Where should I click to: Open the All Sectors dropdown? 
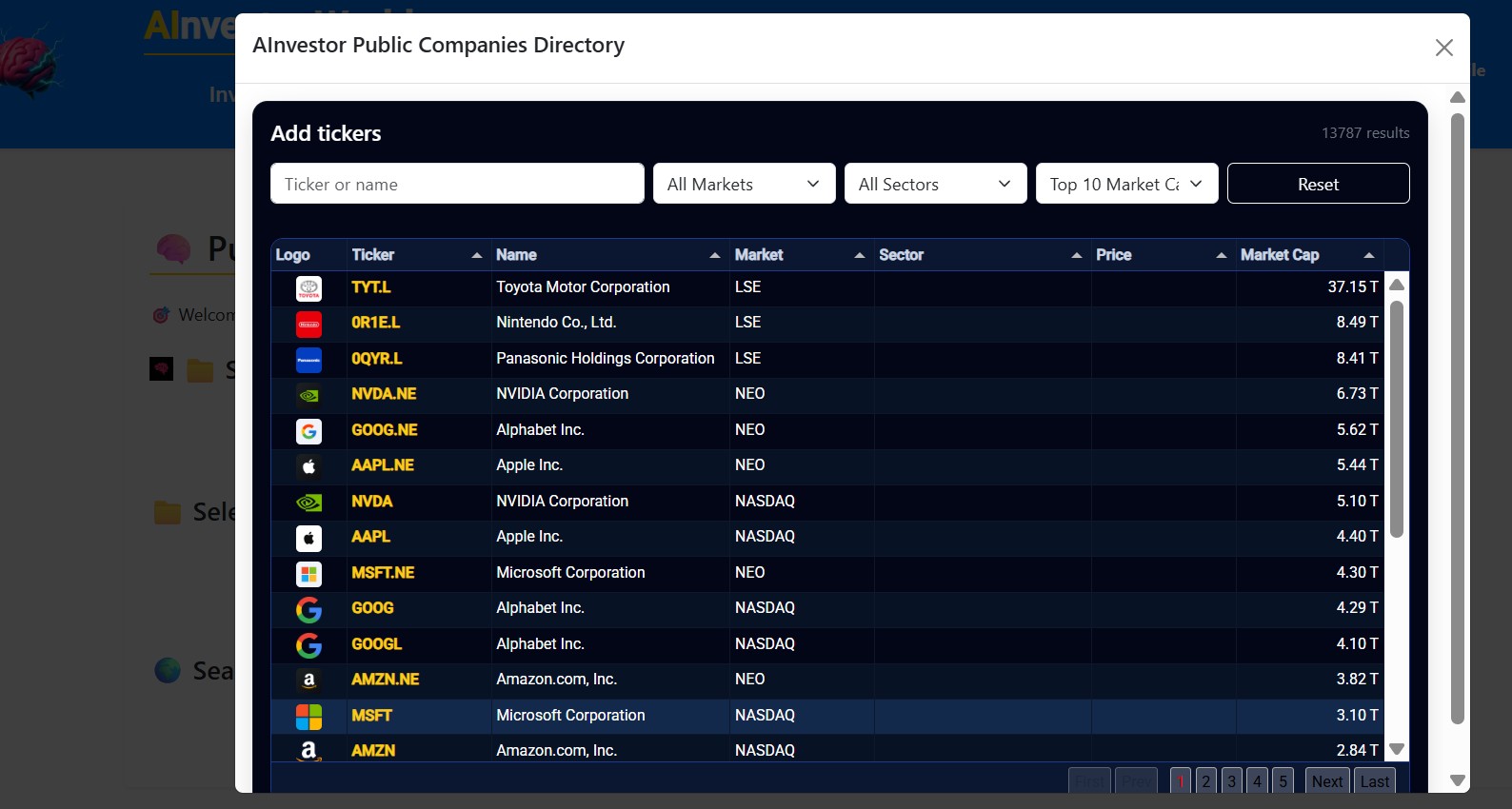936,184
